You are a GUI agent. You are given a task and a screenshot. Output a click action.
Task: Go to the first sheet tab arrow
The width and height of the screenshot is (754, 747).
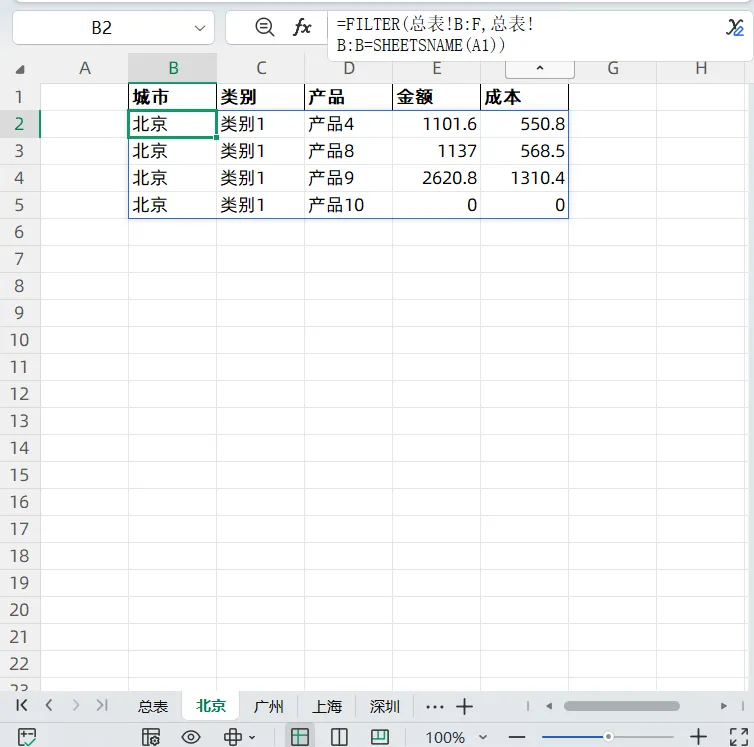tap(22, 705)
